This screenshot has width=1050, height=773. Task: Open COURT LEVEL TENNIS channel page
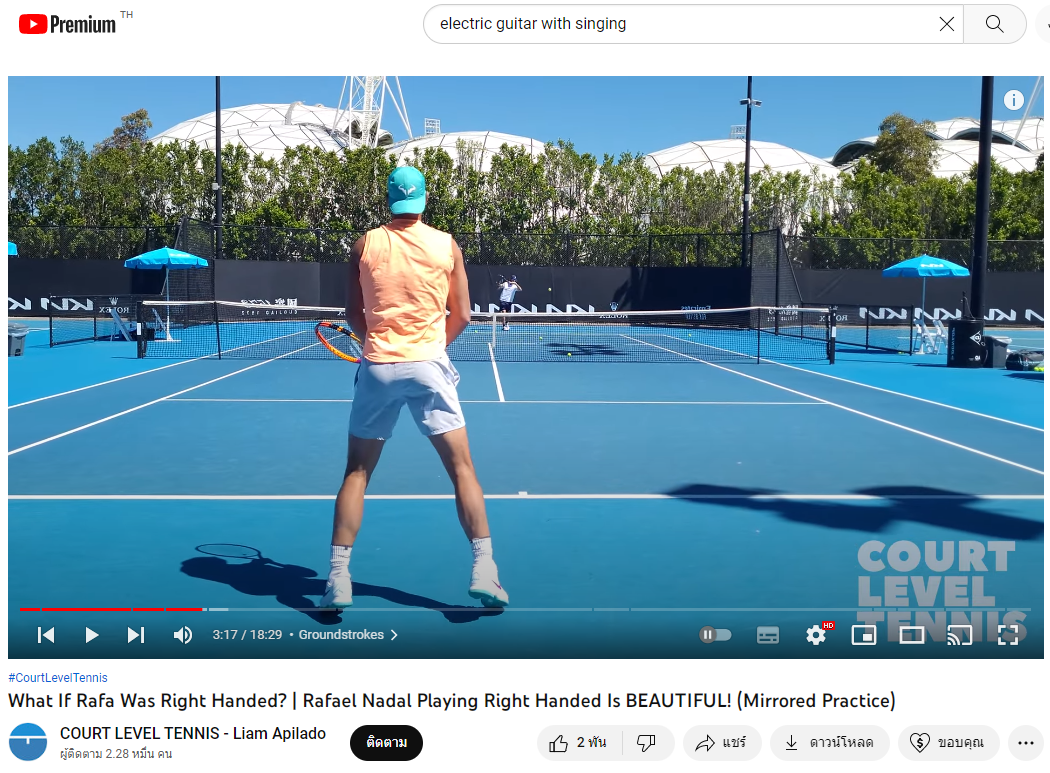point(193,733)
